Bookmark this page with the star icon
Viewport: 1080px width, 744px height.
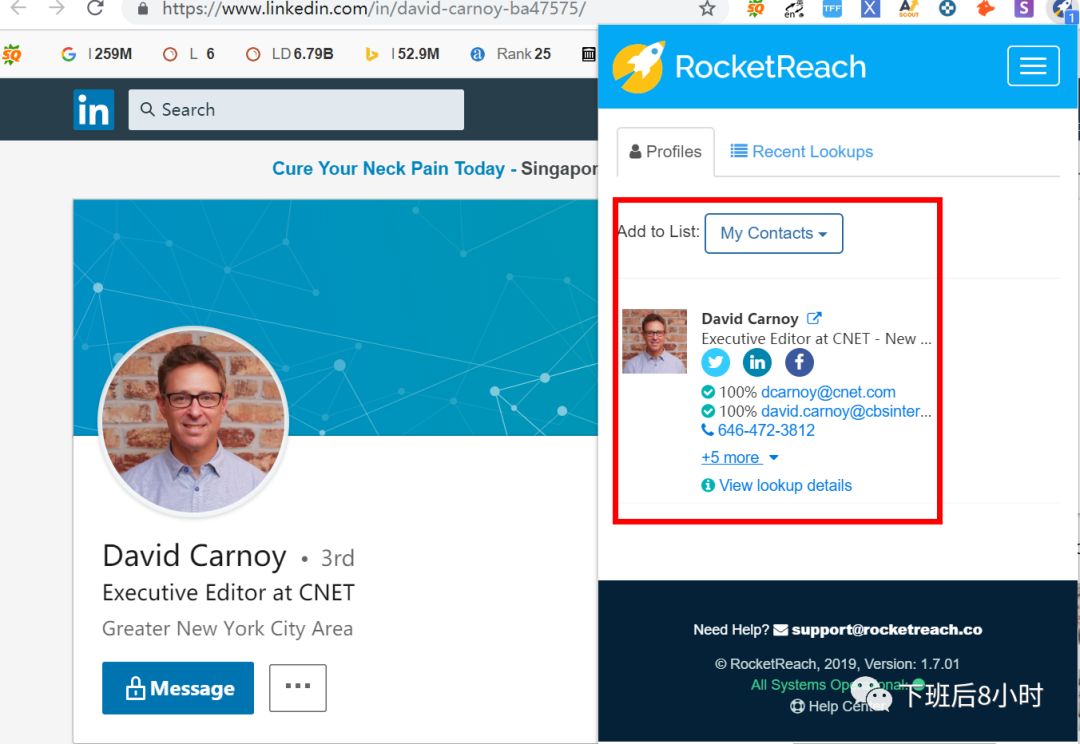[707, 8]
